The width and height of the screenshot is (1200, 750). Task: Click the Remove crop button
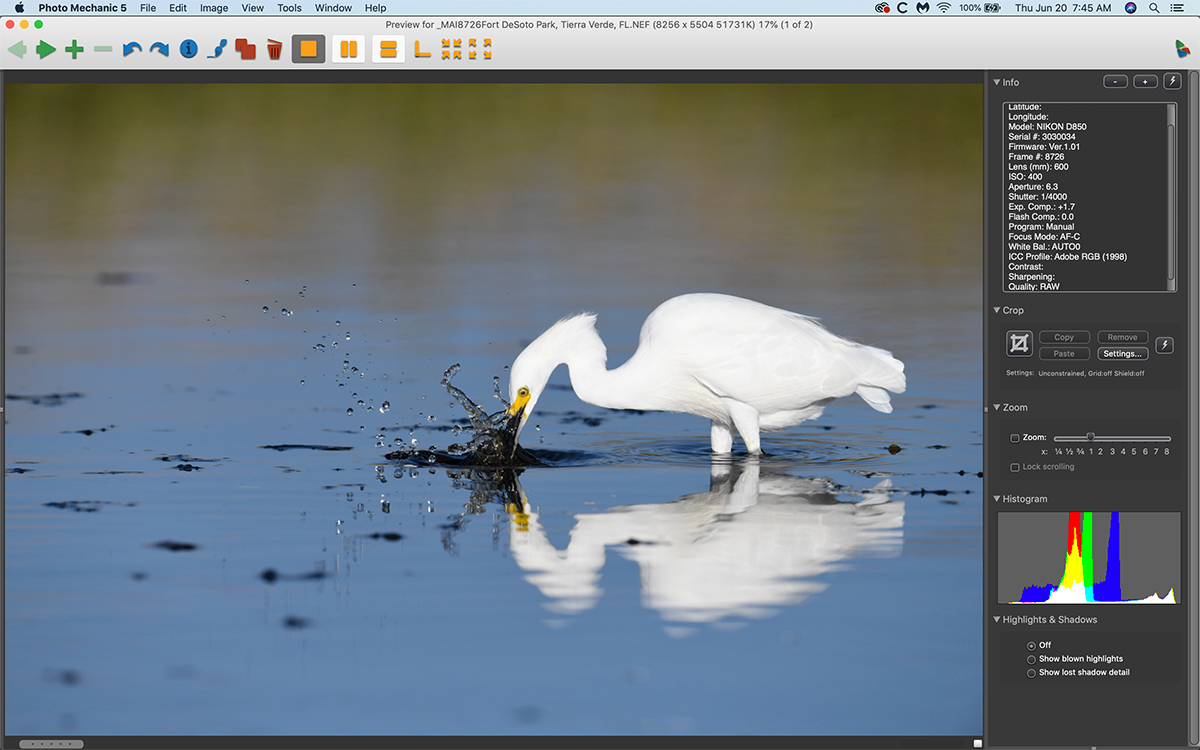1122,338
